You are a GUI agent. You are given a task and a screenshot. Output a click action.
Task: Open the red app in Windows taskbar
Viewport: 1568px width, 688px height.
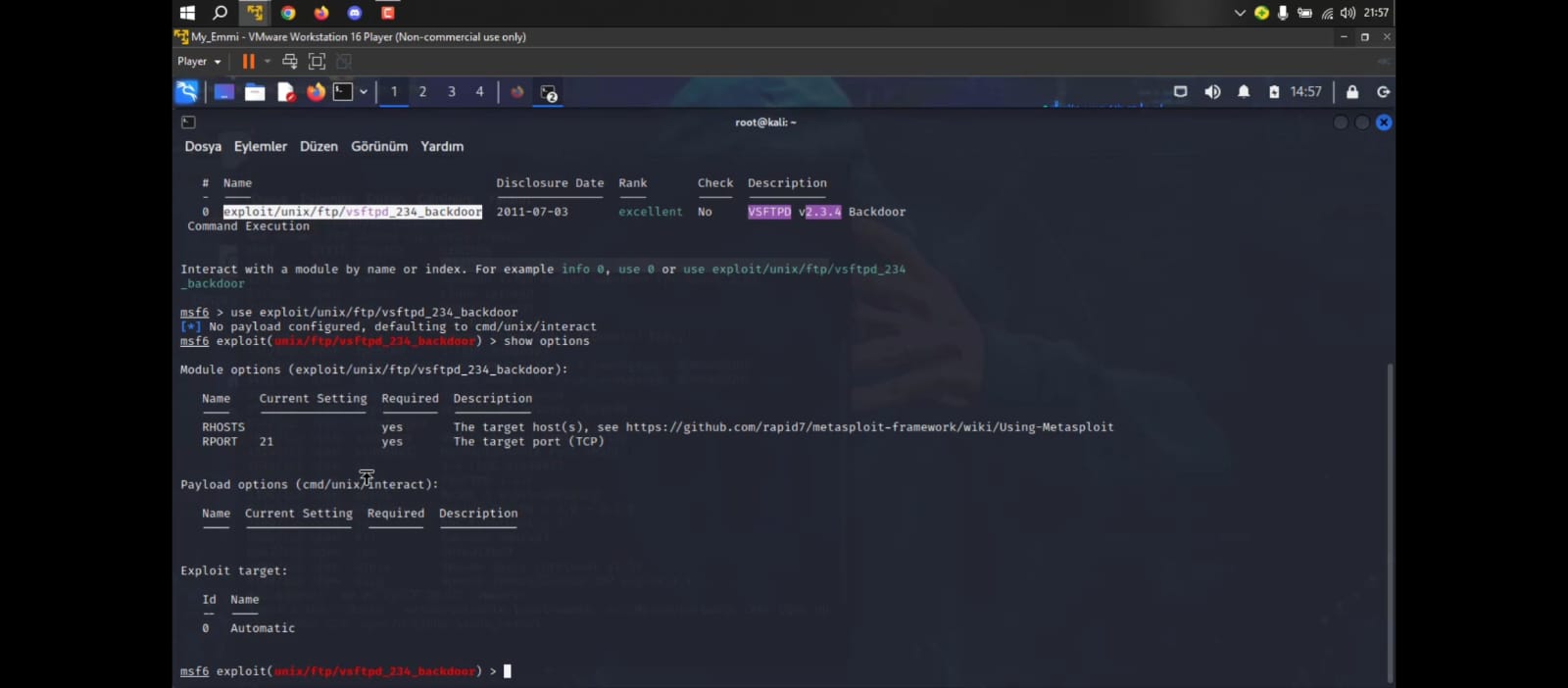(388, 13)
